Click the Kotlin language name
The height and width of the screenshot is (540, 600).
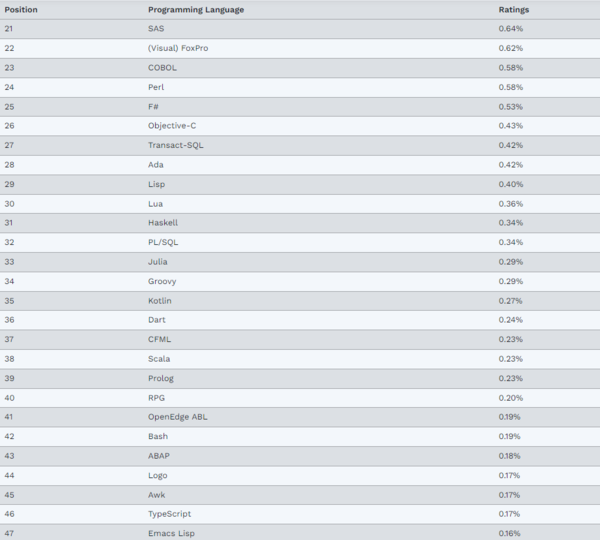click(x=160, y=300)
